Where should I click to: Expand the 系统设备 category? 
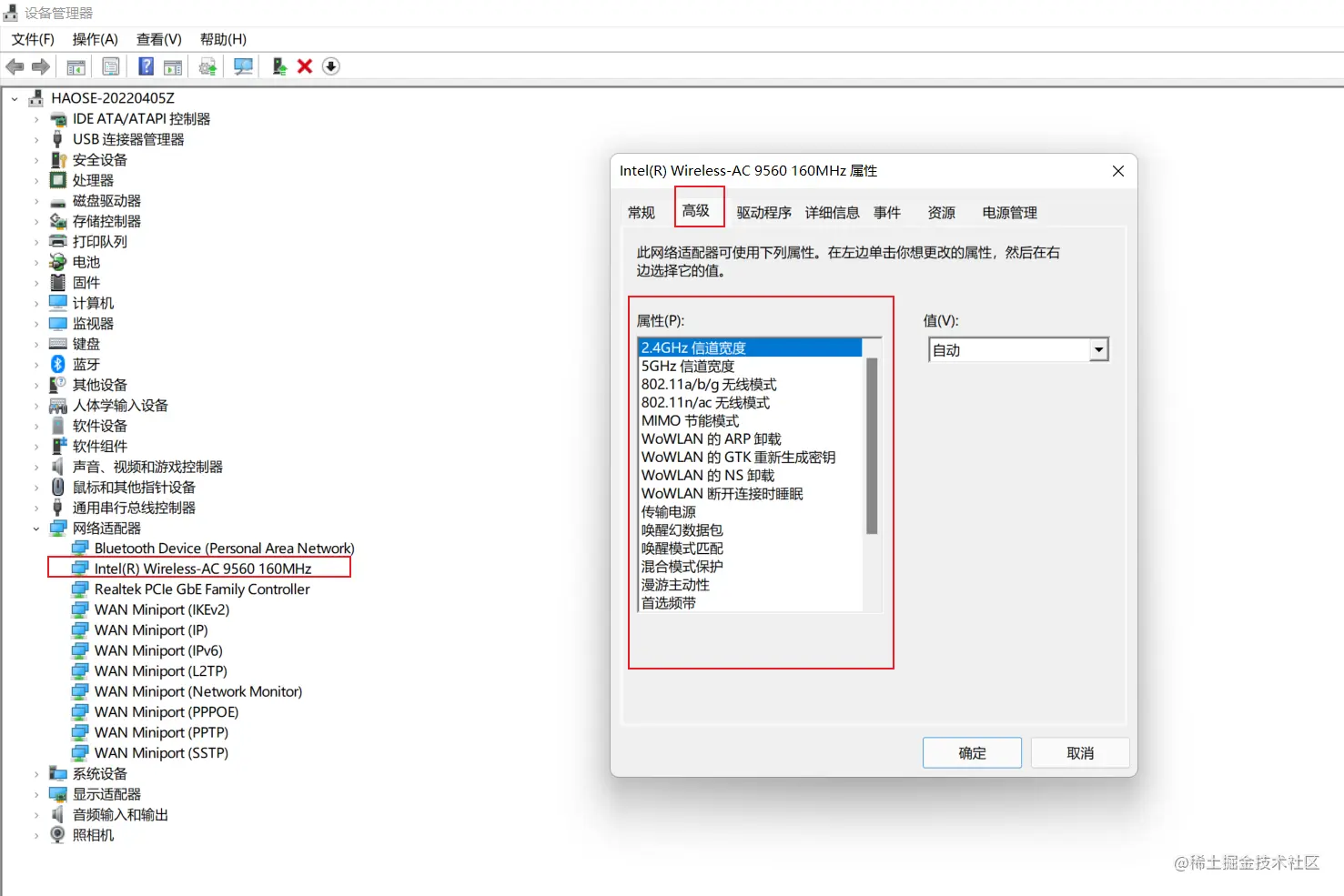pyautogui.click(x=36, y=774)
